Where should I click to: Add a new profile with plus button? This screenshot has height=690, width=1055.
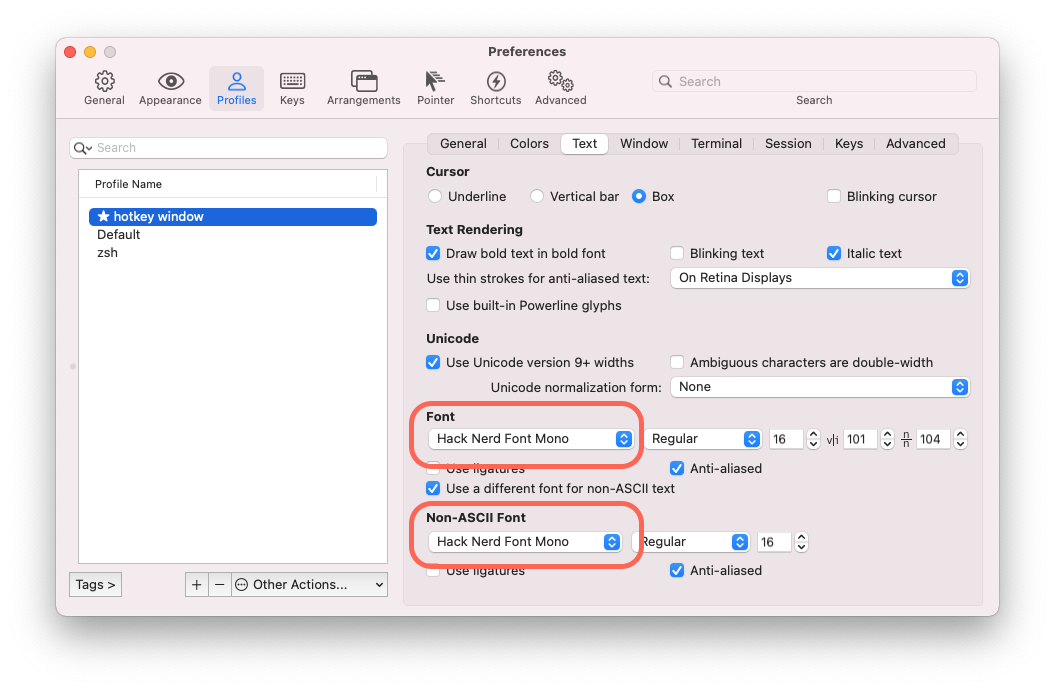click(196, 584)
